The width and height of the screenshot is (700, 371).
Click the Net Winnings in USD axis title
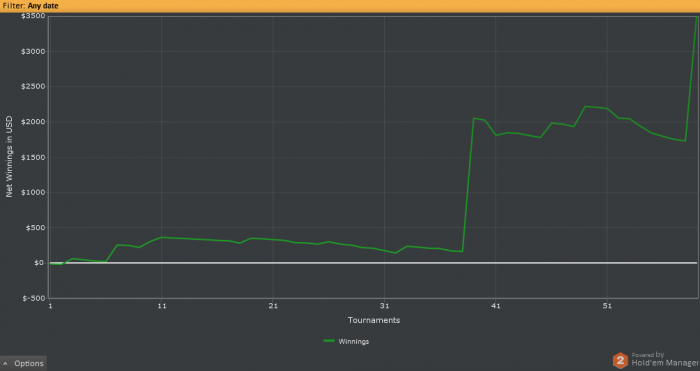pyautogui.click(x=9, y=157)
